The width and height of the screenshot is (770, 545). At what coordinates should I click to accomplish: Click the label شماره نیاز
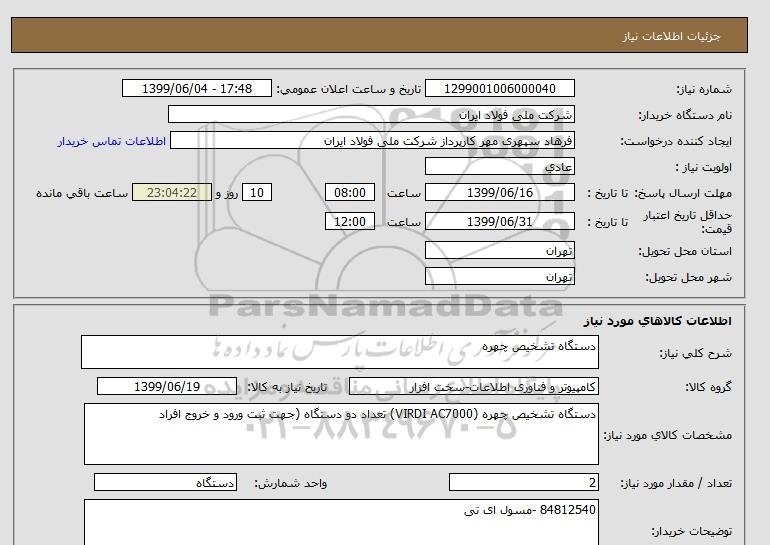[704, 89]
